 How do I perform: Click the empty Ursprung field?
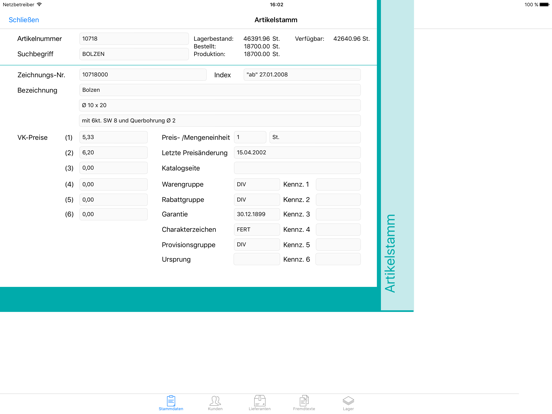(x=257, y=259)
